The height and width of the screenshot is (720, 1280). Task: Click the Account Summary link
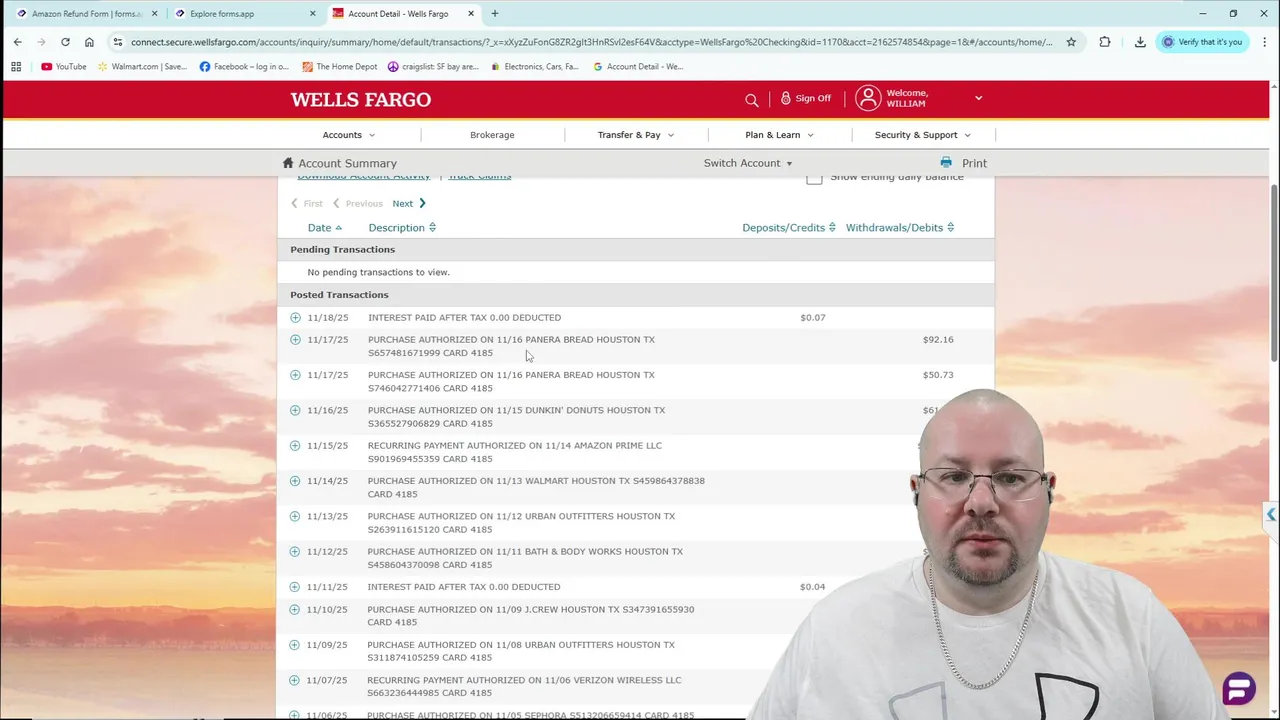pyautogui.click(x=347, y=163)
